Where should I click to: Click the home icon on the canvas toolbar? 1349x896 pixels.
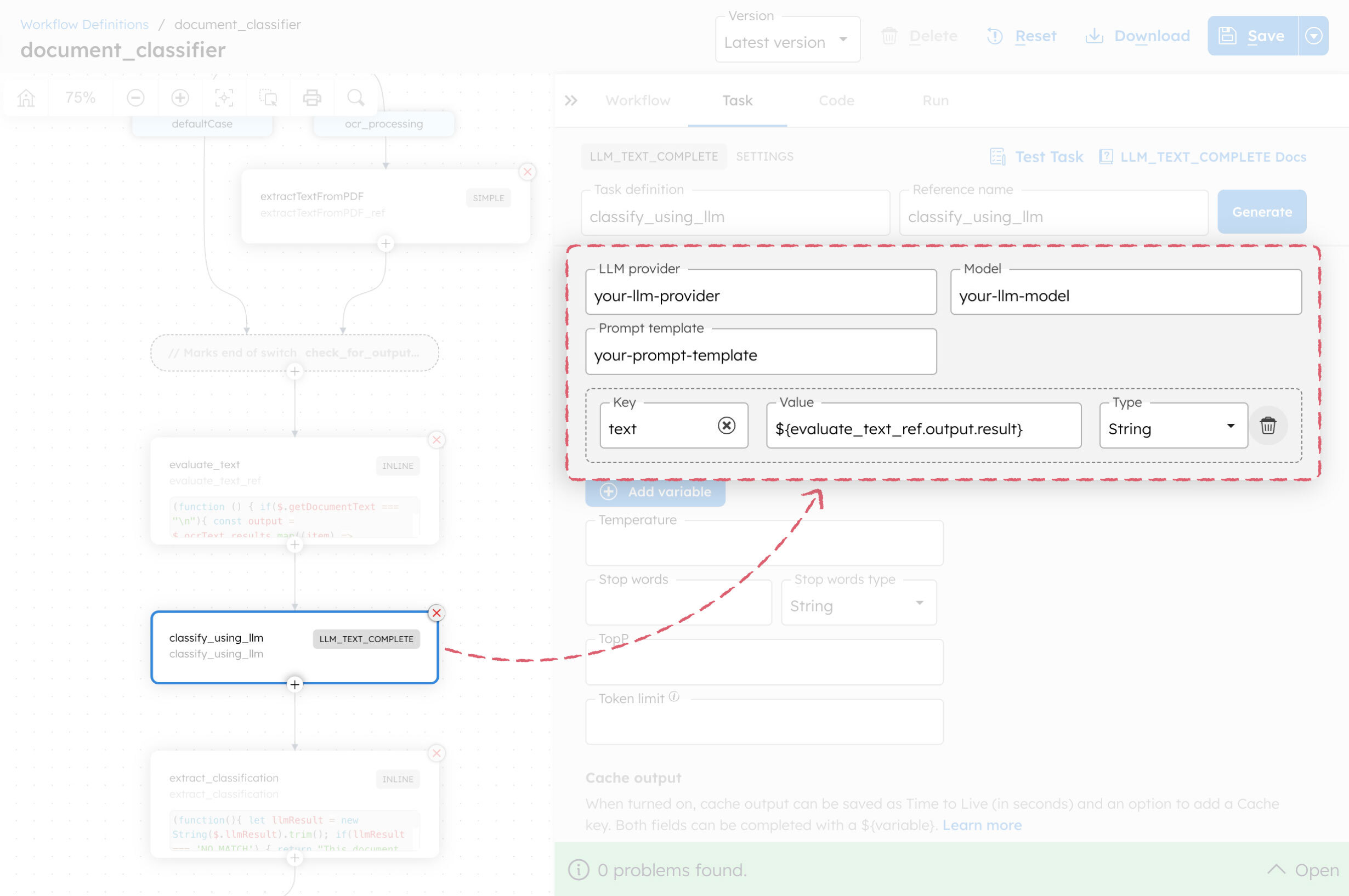[26, 97]
